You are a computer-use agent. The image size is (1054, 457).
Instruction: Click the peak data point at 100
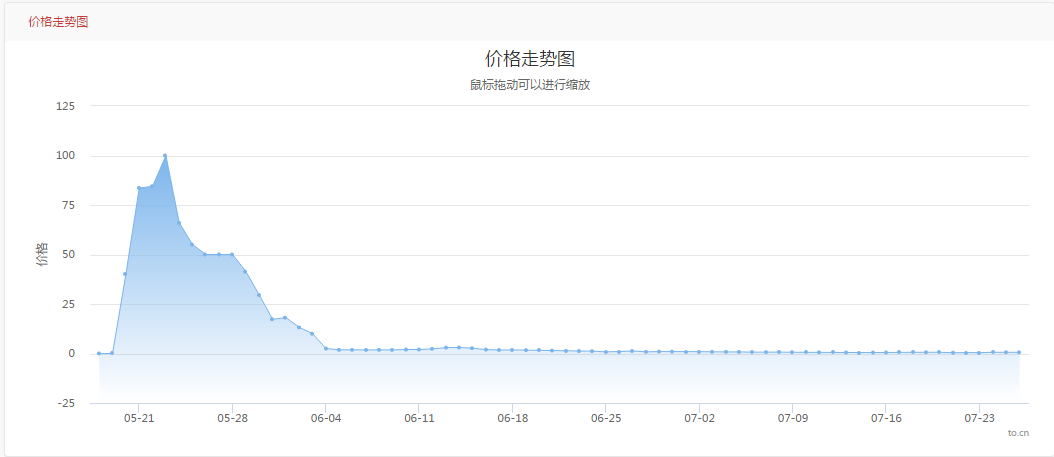[165, 156]
